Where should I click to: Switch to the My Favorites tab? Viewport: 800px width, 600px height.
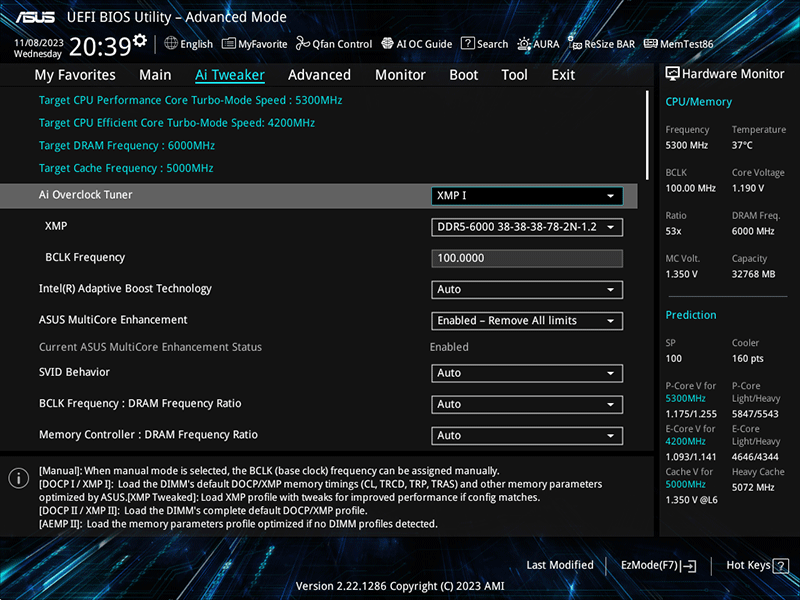click(x=75, y=75)
